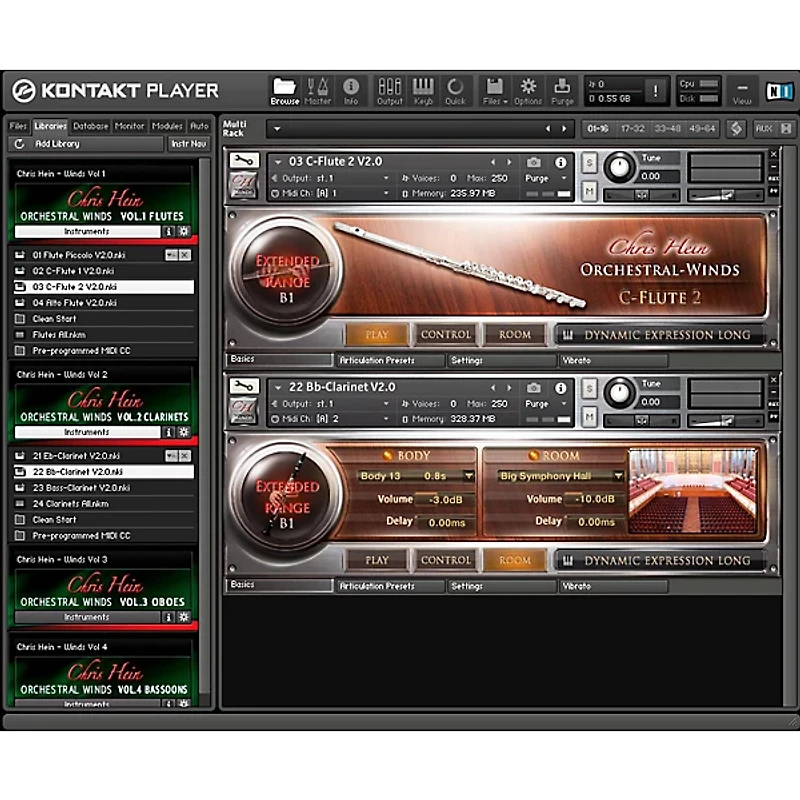800x800 pixels.
Task: Open the CONTROL page on C-Flute 2
Action: pos(445,335)
